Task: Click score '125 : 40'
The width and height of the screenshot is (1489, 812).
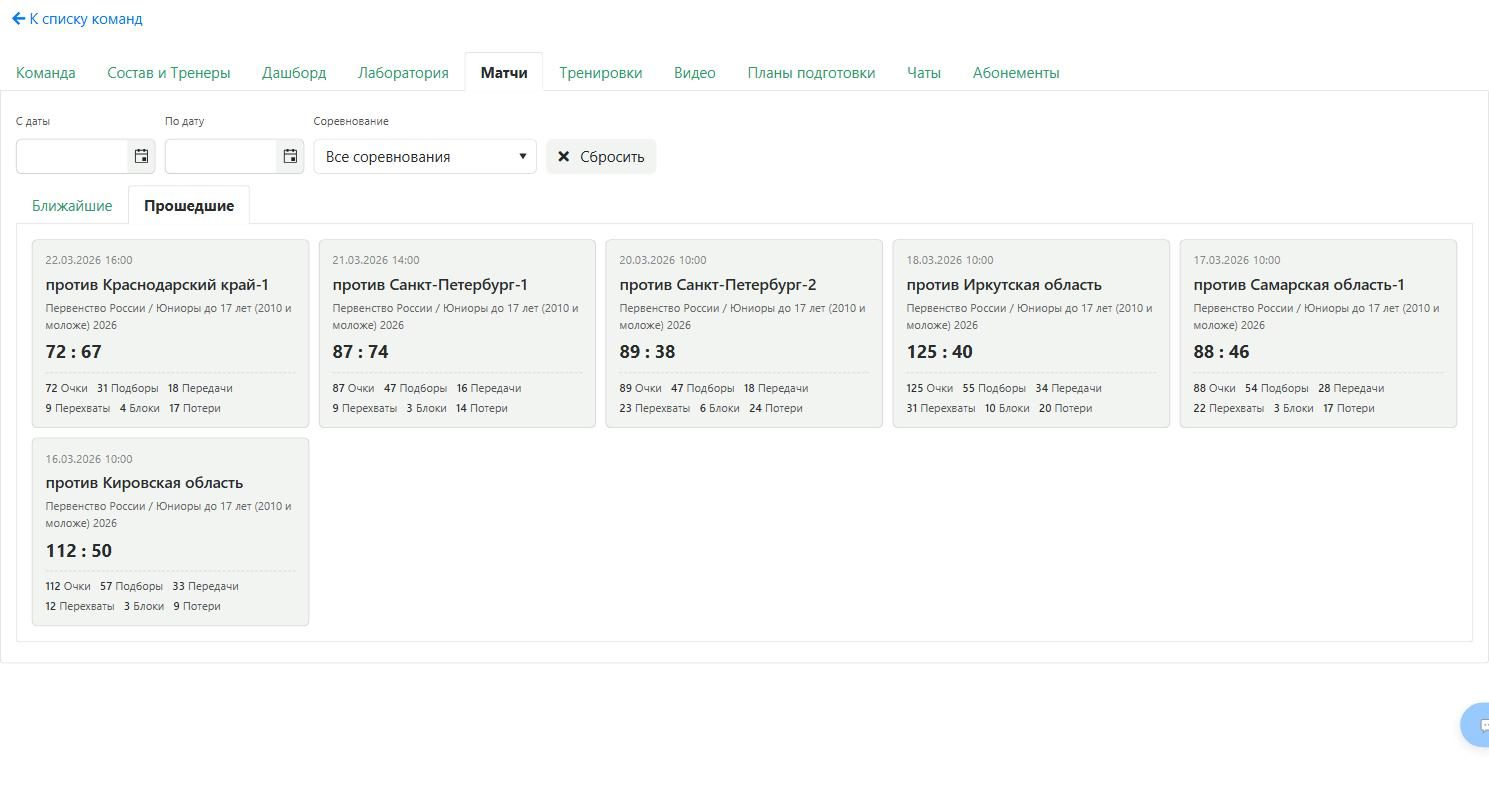Action: [x=939, y=351]
